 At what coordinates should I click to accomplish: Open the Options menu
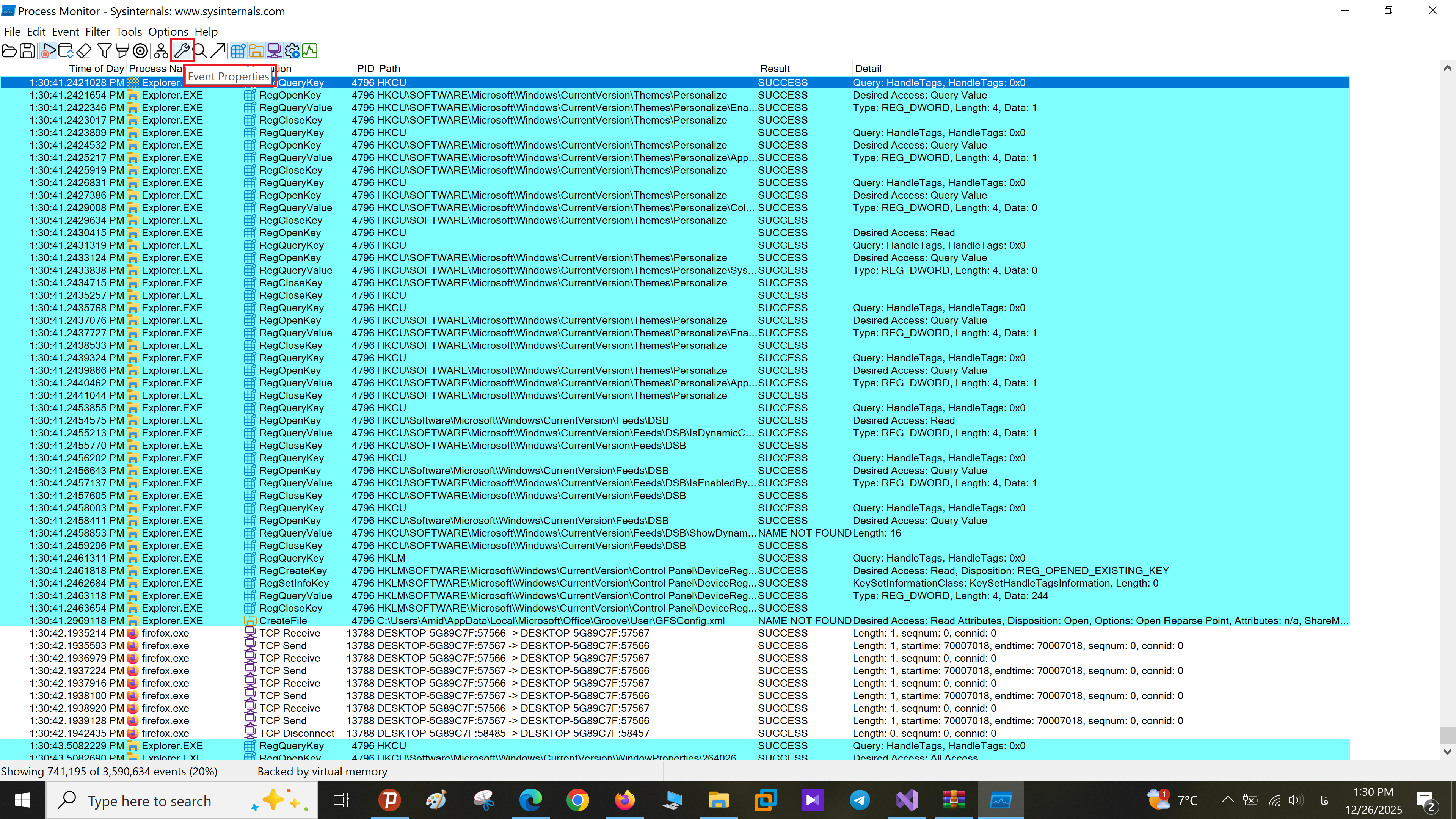168,31
